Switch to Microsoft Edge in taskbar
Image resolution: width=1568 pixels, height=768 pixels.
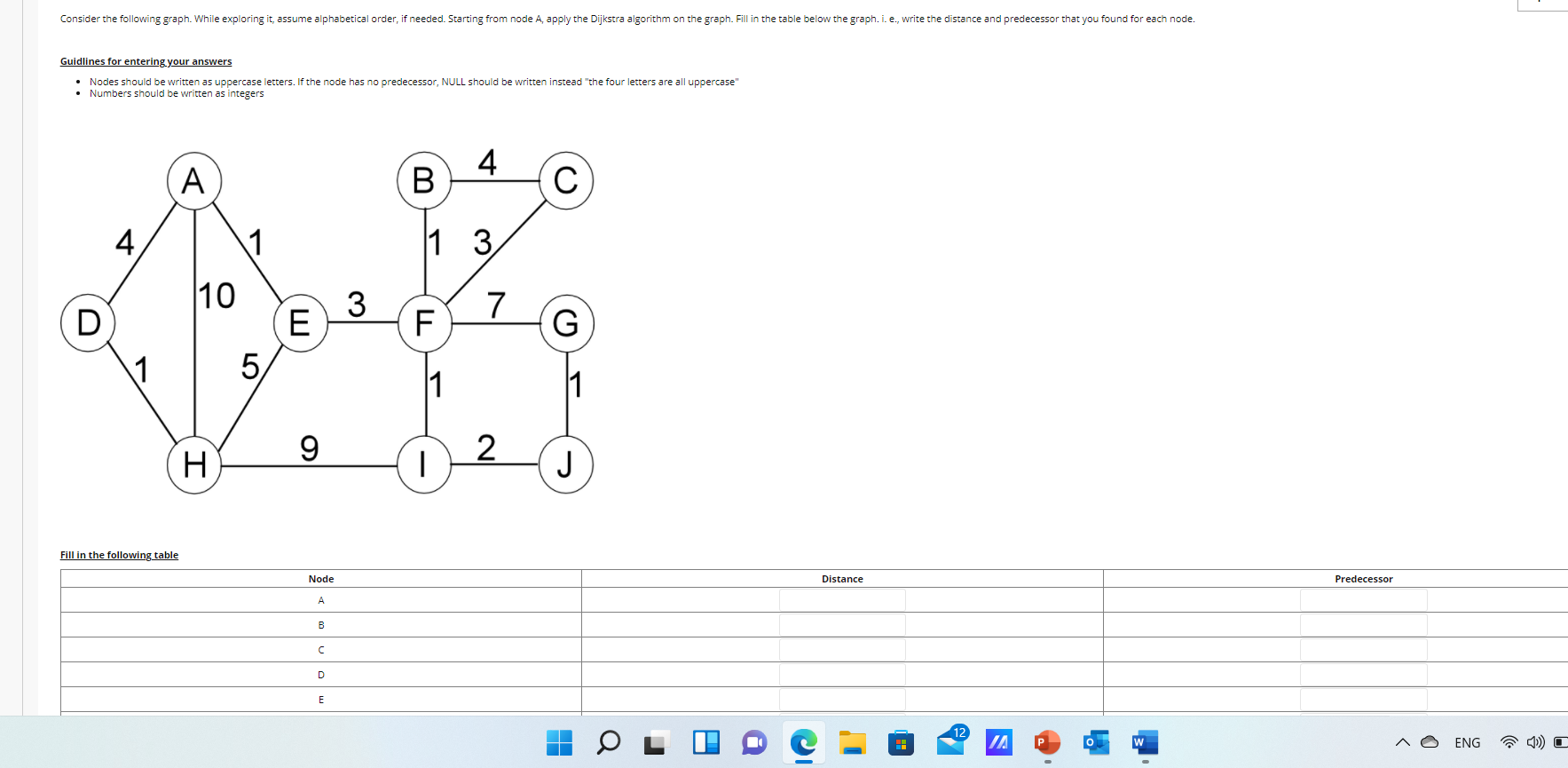click(804, 742)
